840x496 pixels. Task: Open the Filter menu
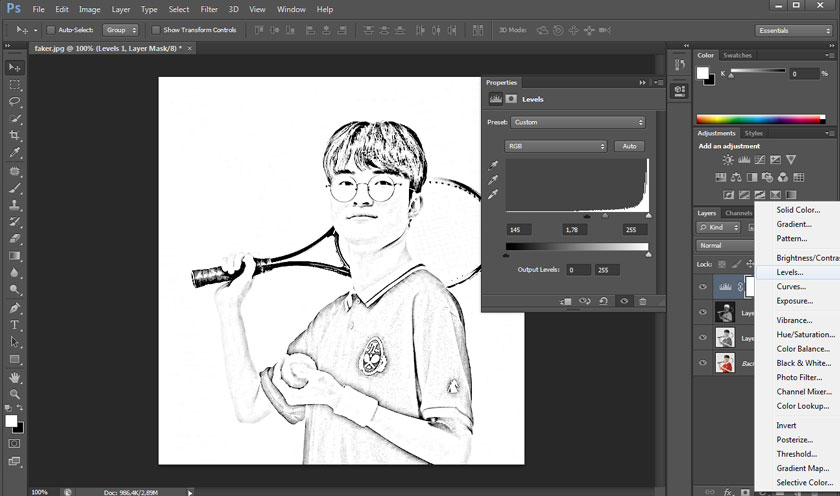(209, 9)
